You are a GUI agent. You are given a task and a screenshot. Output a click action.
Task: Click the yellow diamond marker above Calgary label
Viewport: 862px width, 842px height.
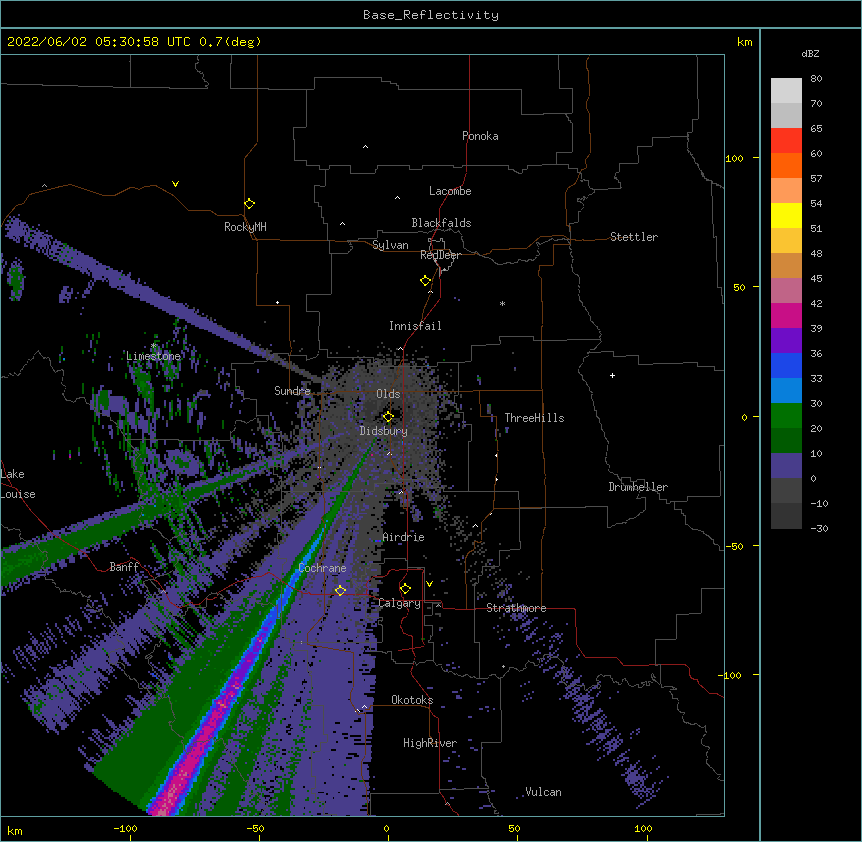tap(405, 589)
